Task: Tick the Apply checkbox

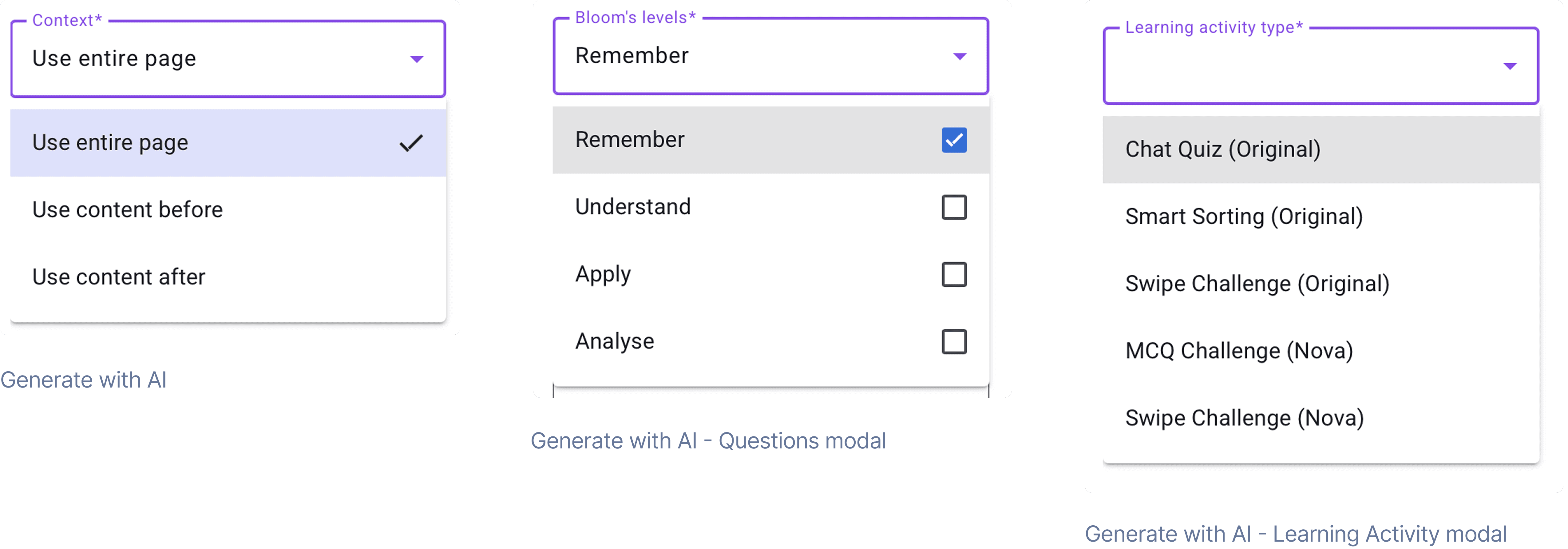Action: point(954,274)
